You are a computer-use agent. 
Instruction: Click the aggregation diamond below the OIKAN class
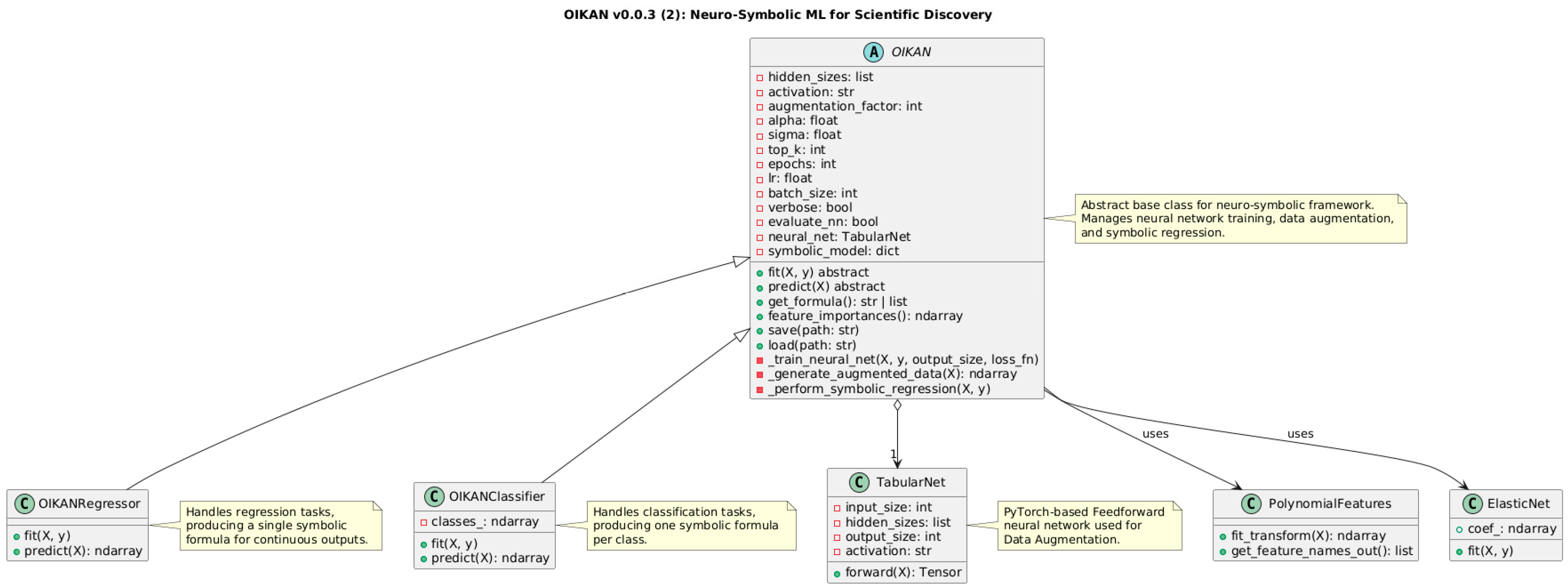pyautogui.click(x=897, y=406)
